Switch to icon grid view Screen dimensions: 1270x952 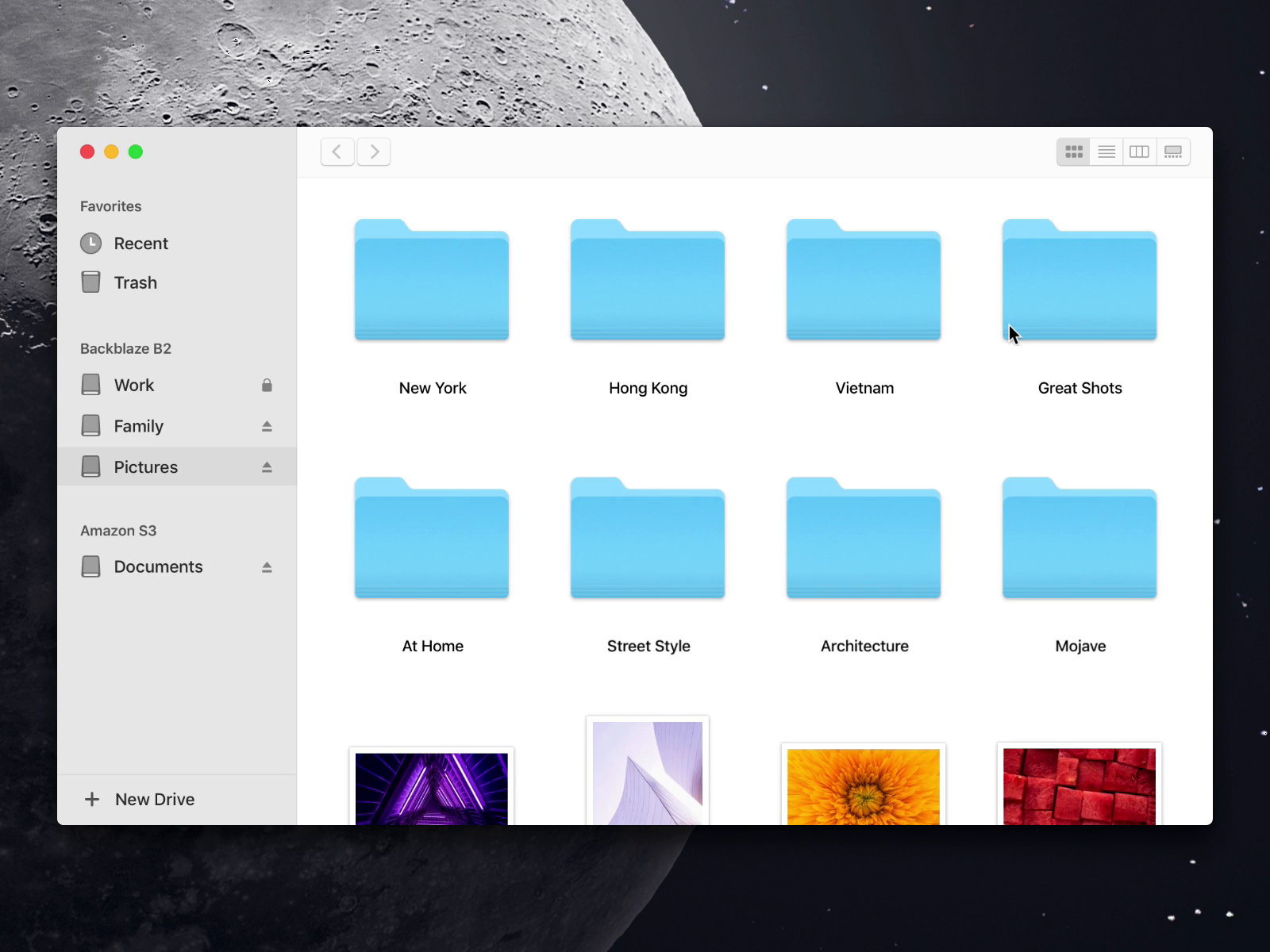coord(1073,152)
